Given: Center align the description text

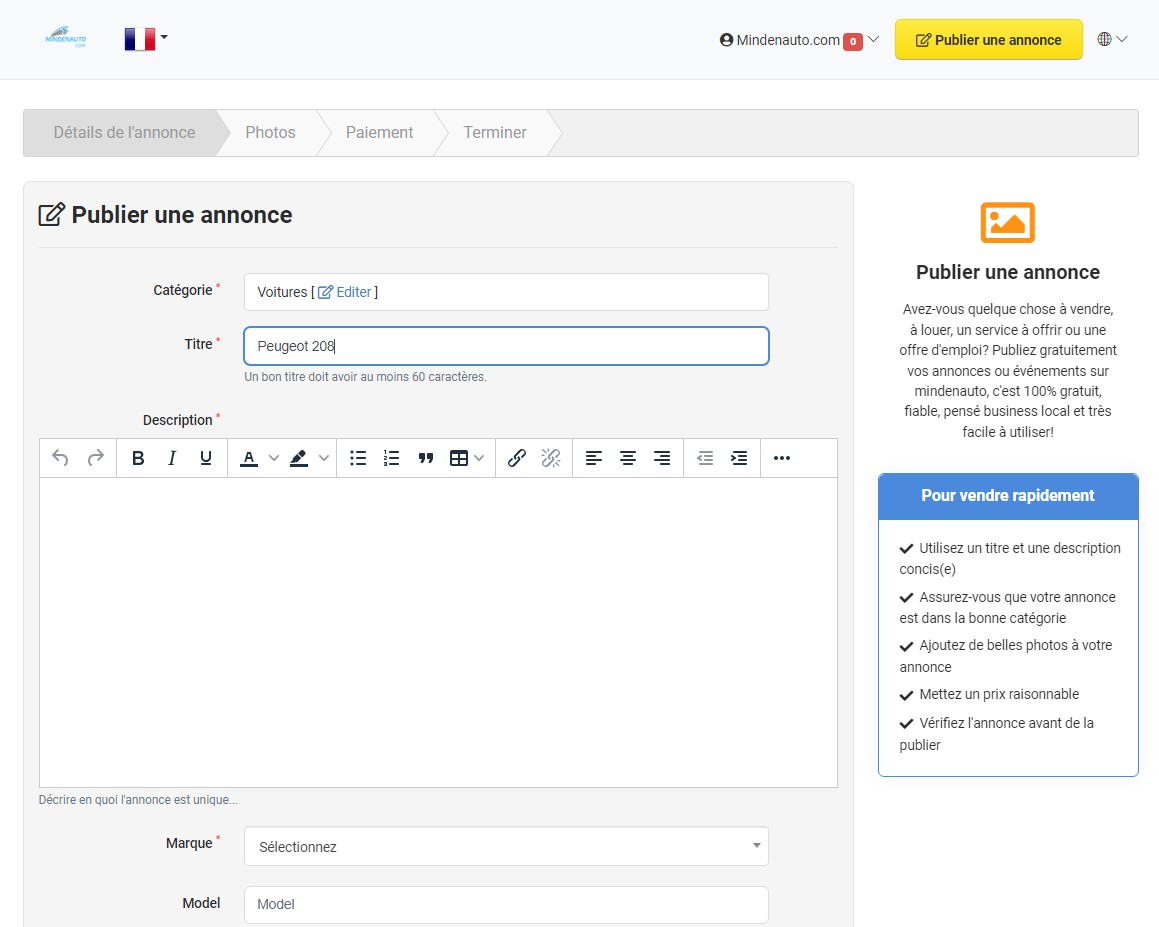Looking at the screenshot, I should 628,458.
